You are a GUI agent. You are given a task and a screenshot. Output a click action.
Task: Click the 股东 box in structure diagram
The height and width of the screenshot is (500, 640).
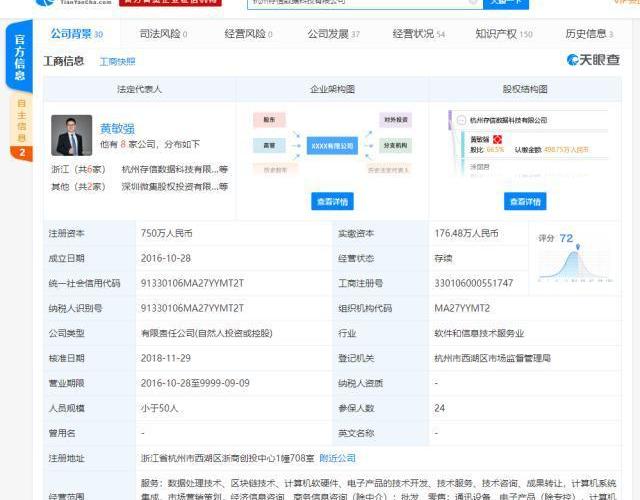[269, 120]
